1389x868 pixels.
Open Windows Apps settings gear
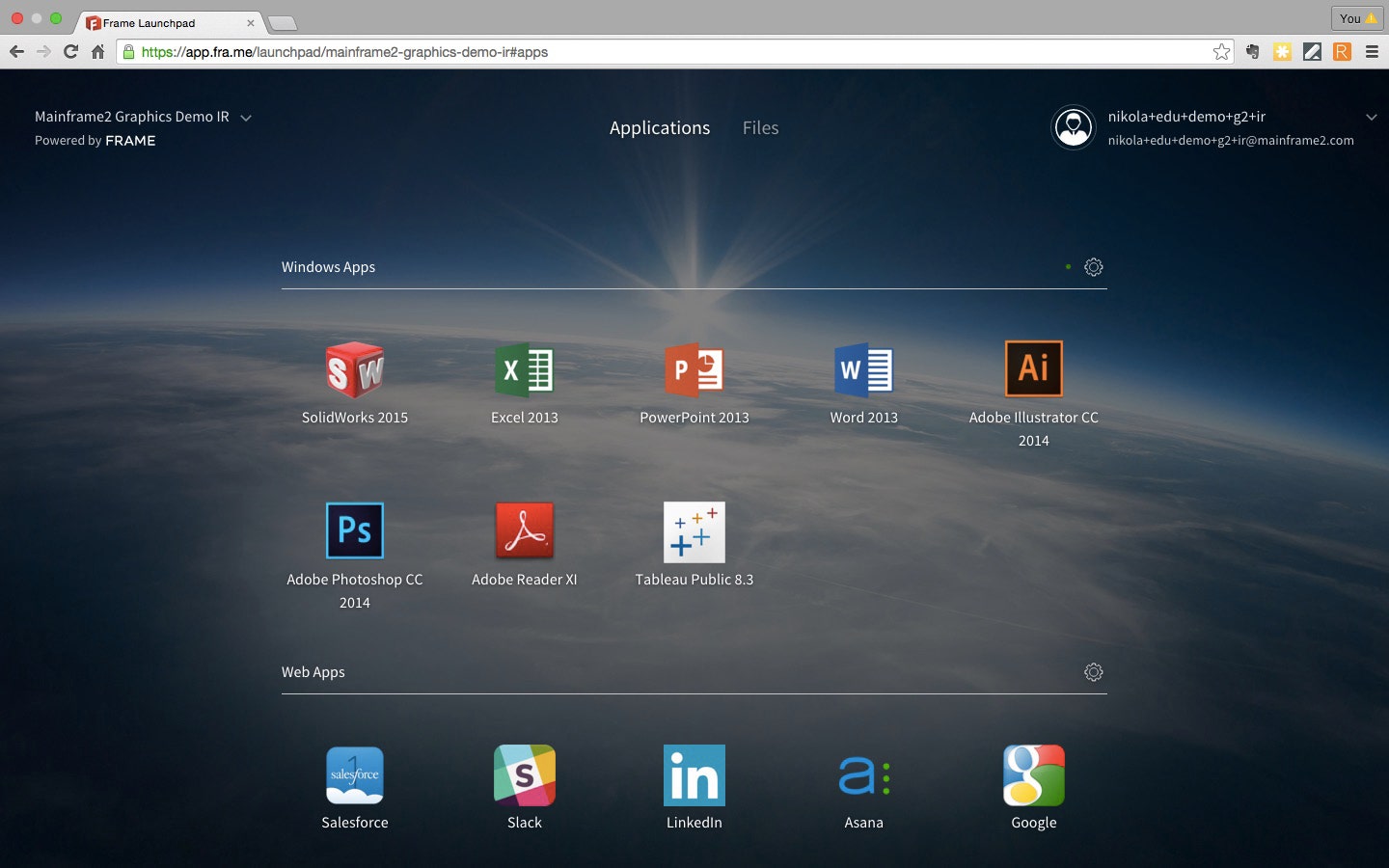click(1093, 267)
